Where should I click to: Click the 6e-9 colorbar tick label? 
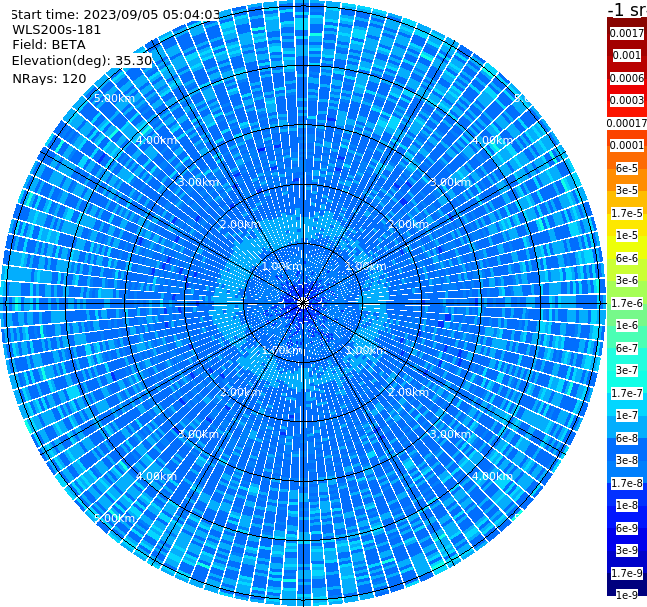(627, 528)
